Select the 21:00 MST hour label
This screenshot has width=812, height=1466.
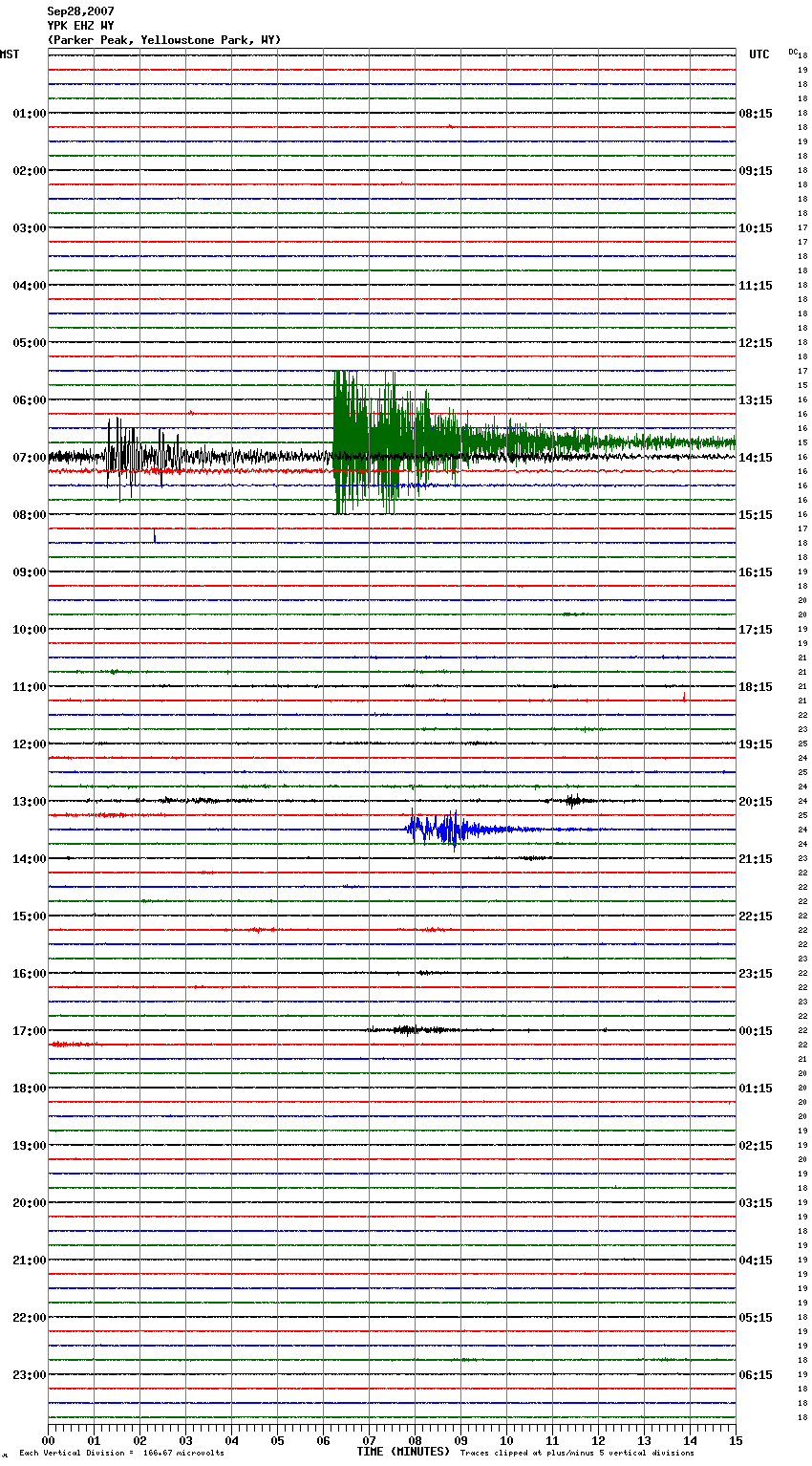(30, 1261)
